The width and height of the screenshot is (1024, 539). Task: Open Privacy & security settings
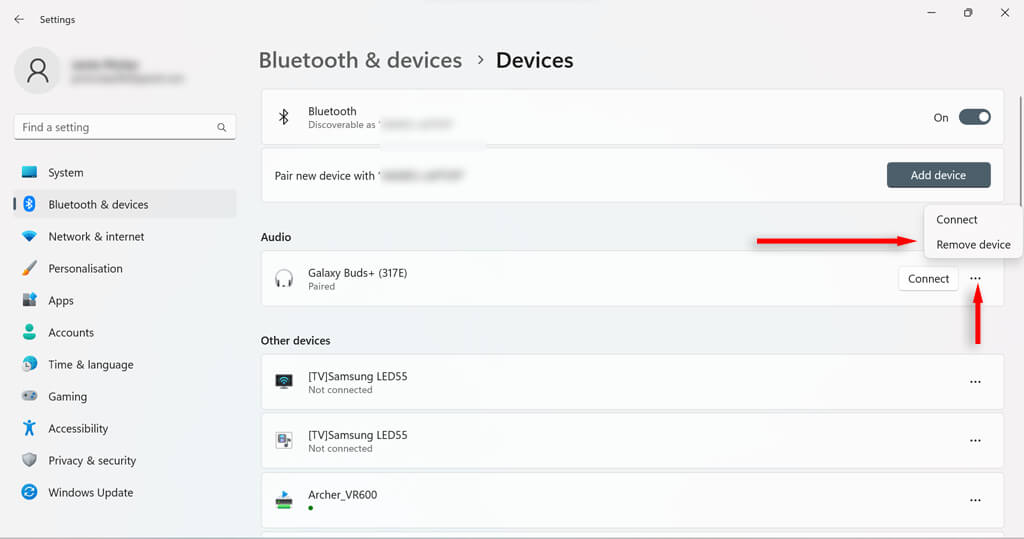click(x=92, y=460)
